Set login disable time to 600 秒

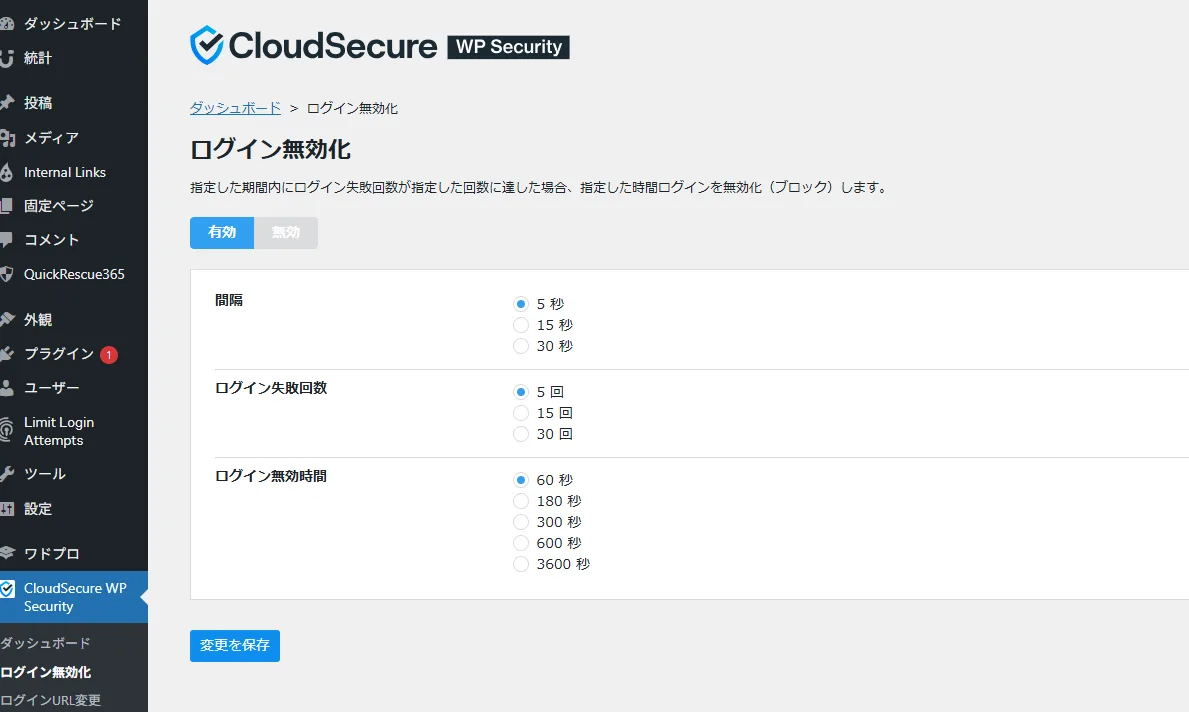(x=520, y=544)
